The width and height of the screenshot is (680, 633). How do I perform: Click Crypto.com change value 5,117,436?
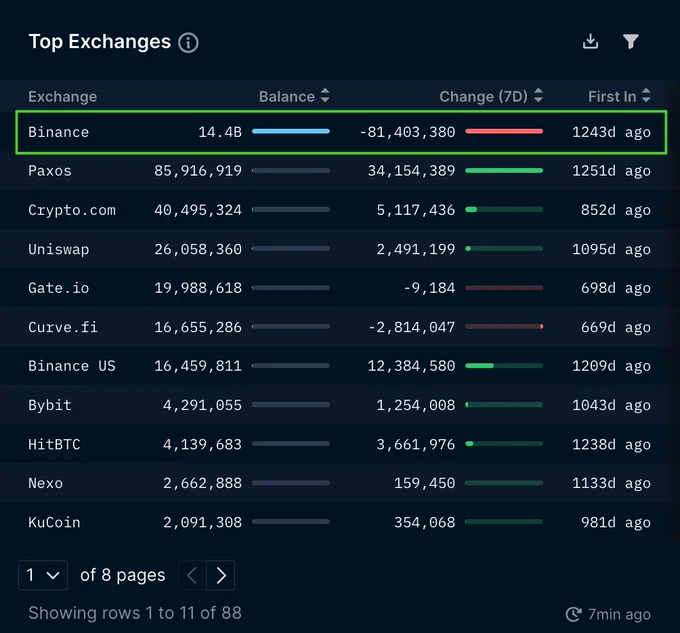click(416, 210)
